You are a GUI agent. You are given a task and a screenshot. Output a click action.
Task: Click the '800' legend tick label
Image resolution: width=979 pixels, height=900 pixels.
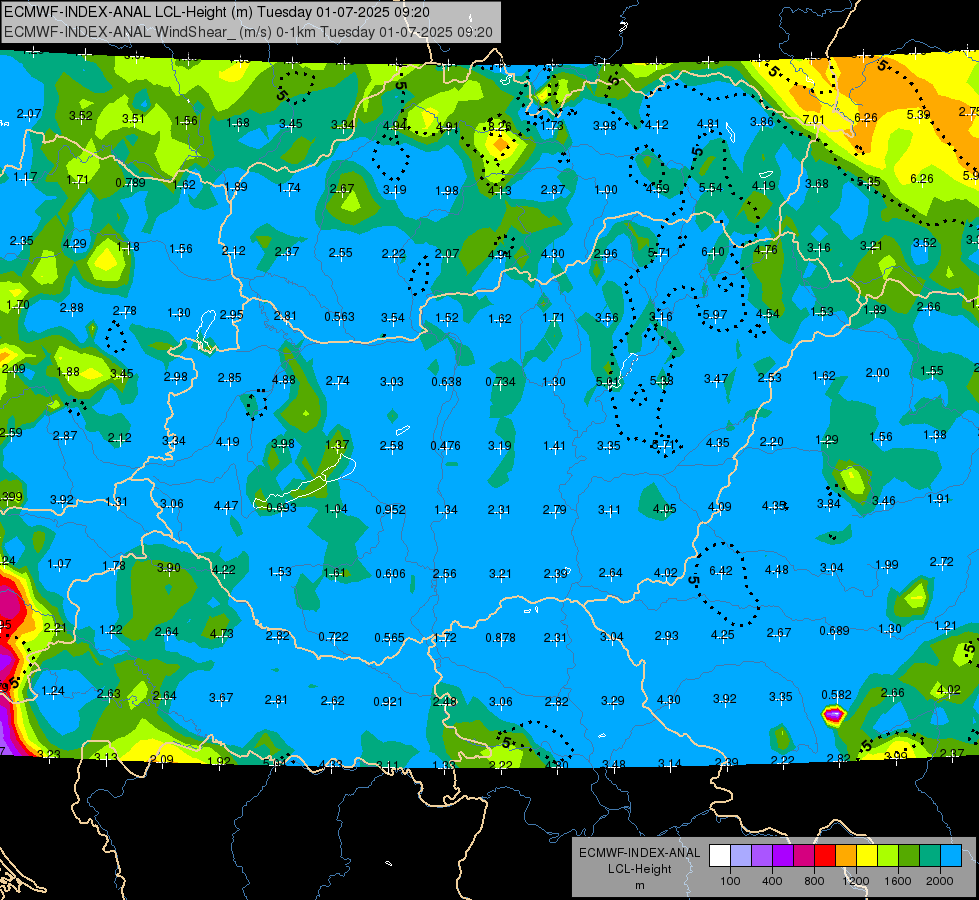814,881
